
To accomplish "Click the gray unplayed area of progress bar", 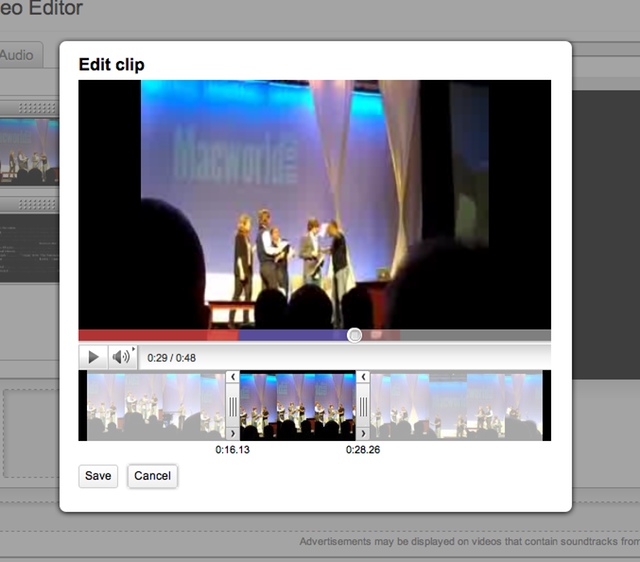I will 475,335.
